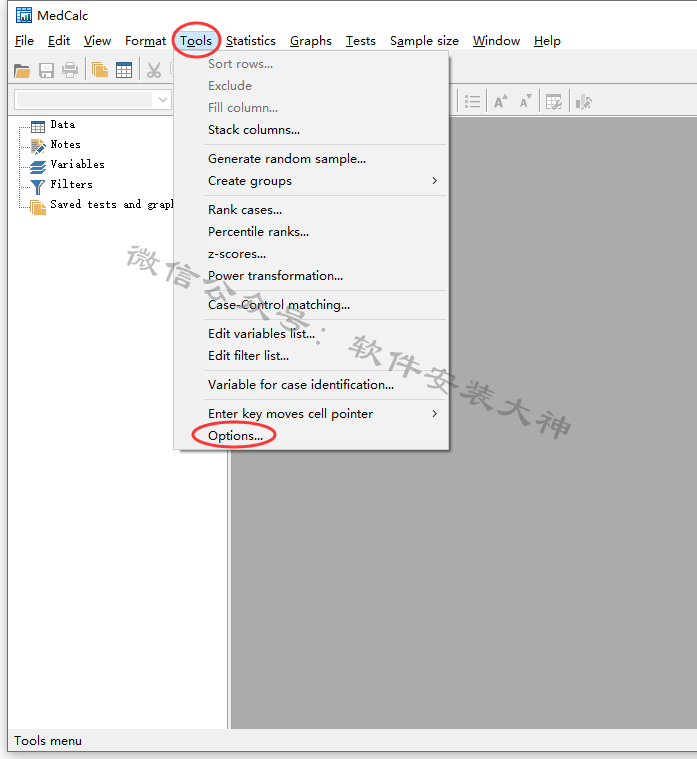The width and height of the screenshot is (697, 759).
Task: Click the Print icon in toolbar
Action: tap(70, 71)
